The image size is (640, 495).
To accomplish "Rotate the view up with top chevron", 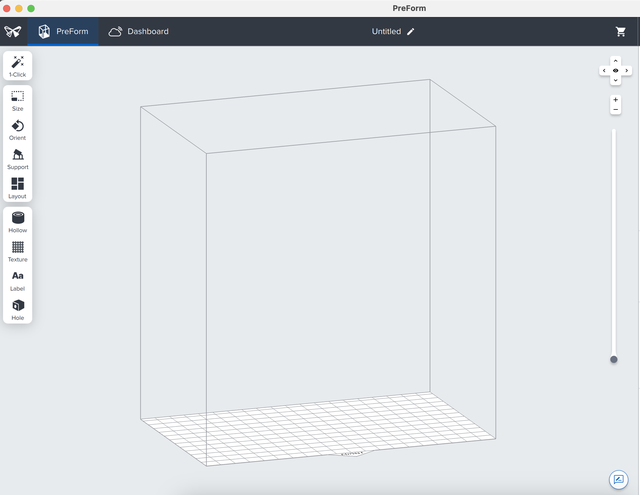I will pyautogui.click(x=615, y=61).
